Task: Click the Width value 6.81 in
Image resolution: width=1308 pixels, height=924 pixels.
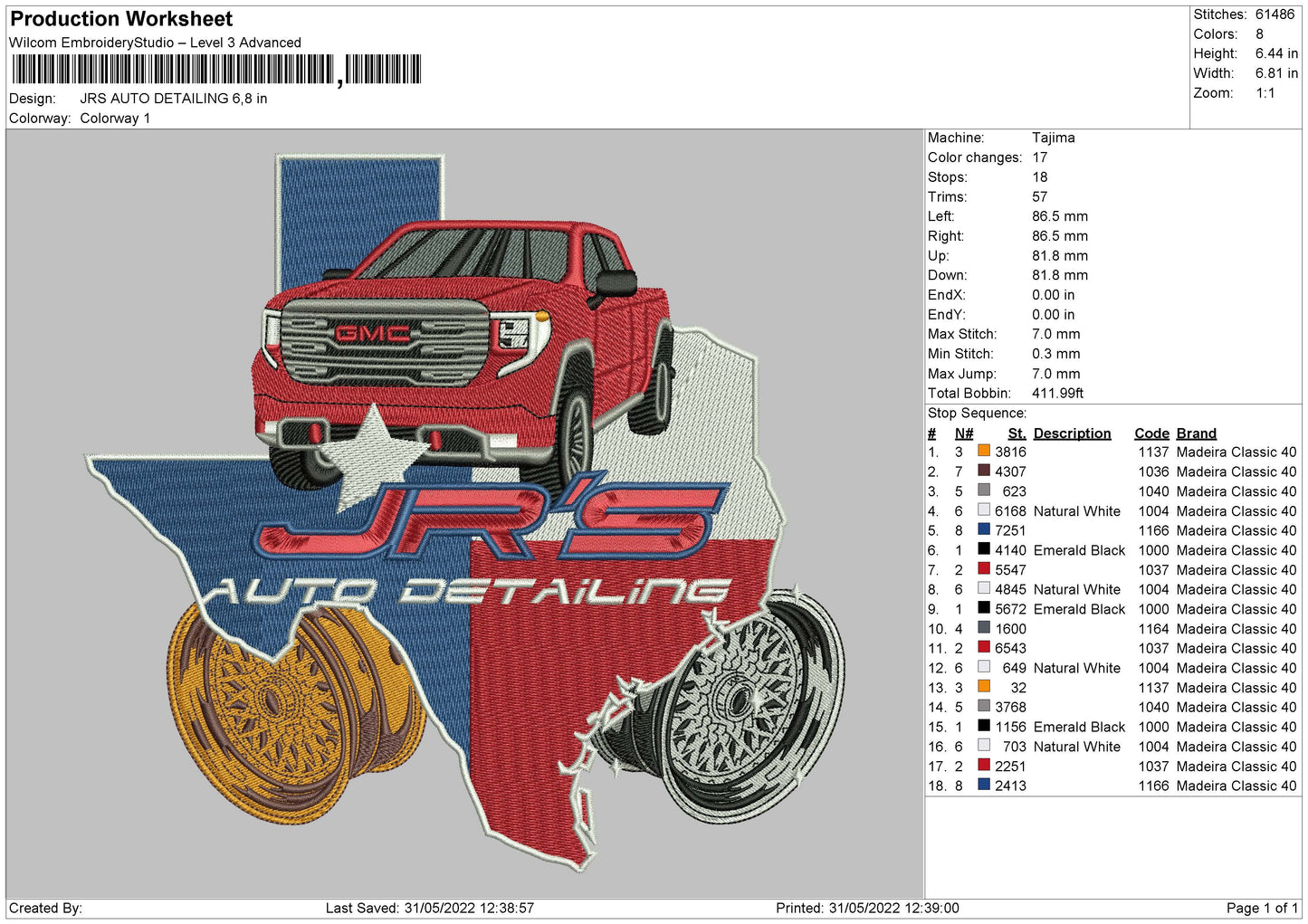Action: click(x=1276, y=73)
